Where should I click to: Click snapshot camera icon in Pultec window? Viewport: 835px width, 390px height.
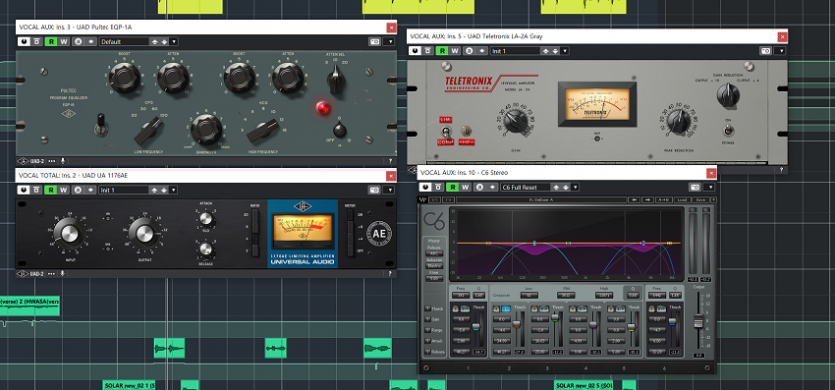click(375, 42)
